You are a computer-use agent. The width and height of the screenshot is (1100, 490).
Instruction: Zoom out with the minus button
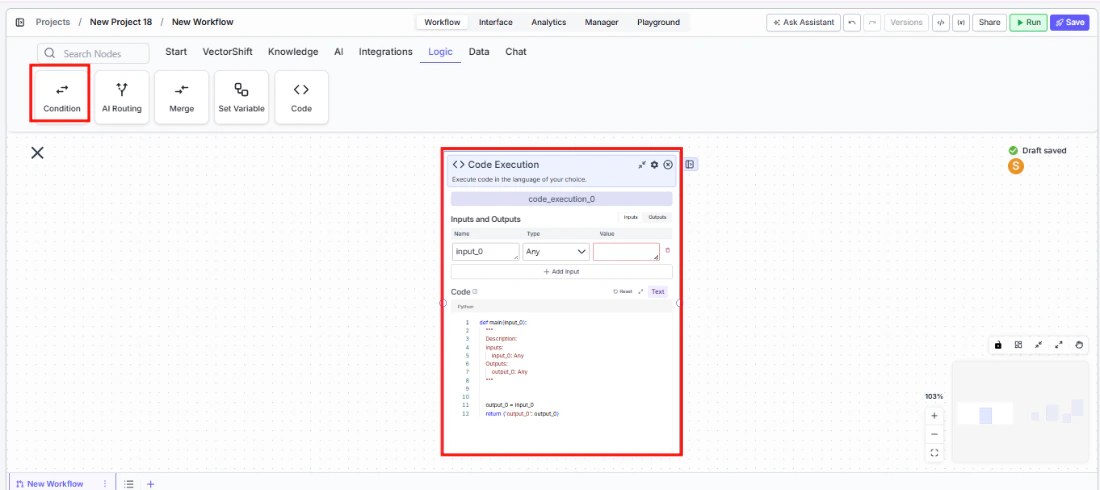tap(934, 434)
